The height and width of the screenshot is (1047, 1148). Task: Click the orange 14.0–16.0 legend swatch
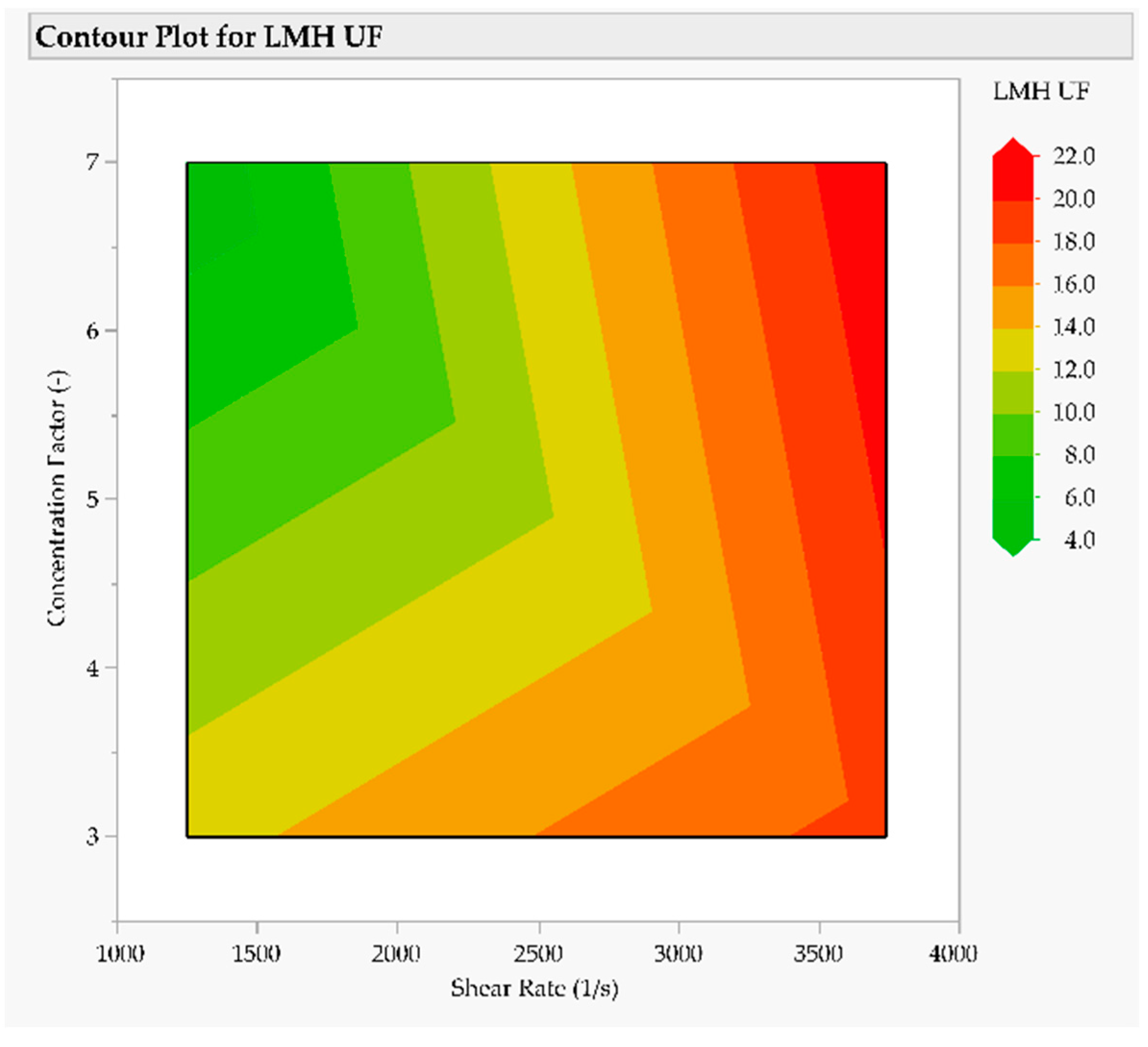[x=1012, y=308]
